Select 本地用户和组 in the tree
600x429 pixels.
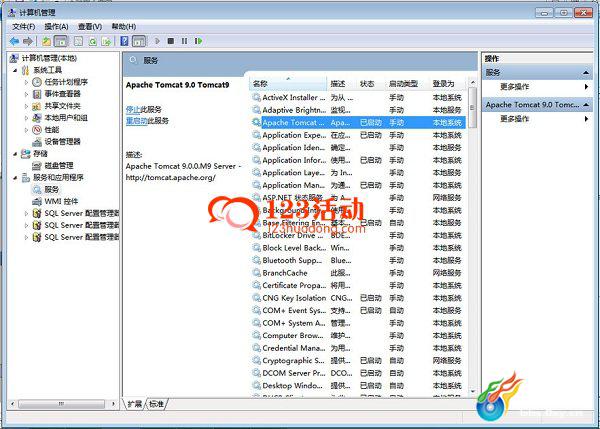(66, 118)
